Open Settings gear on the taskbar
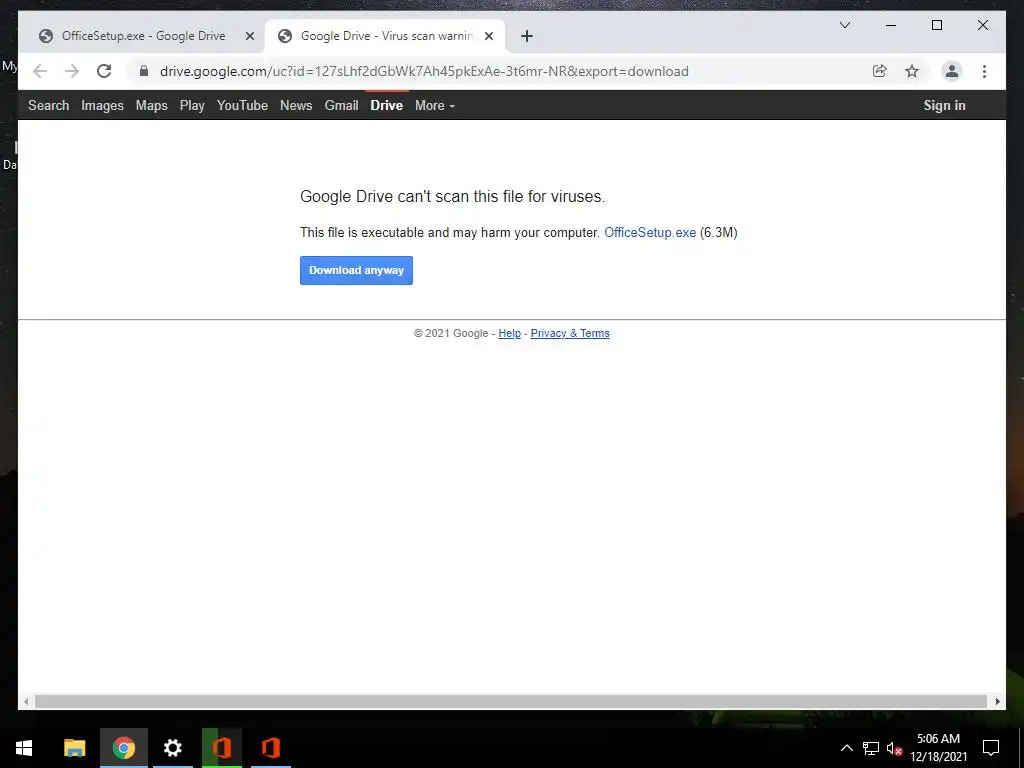This screenshot has width=1024, height=768. tap(172, 748)
